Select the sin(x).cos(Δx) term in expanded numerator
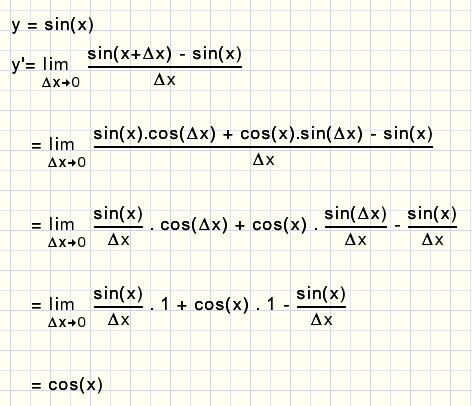This screenshot has height=406, width=472. [155, 134]
